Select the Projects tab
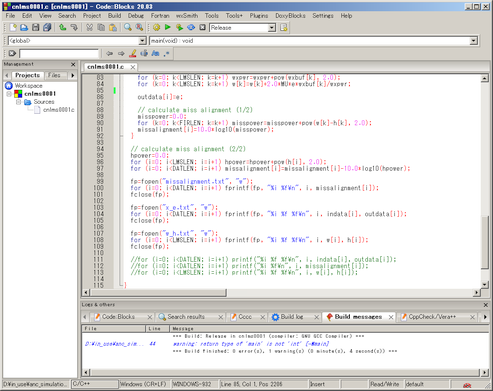 point(27,75)
